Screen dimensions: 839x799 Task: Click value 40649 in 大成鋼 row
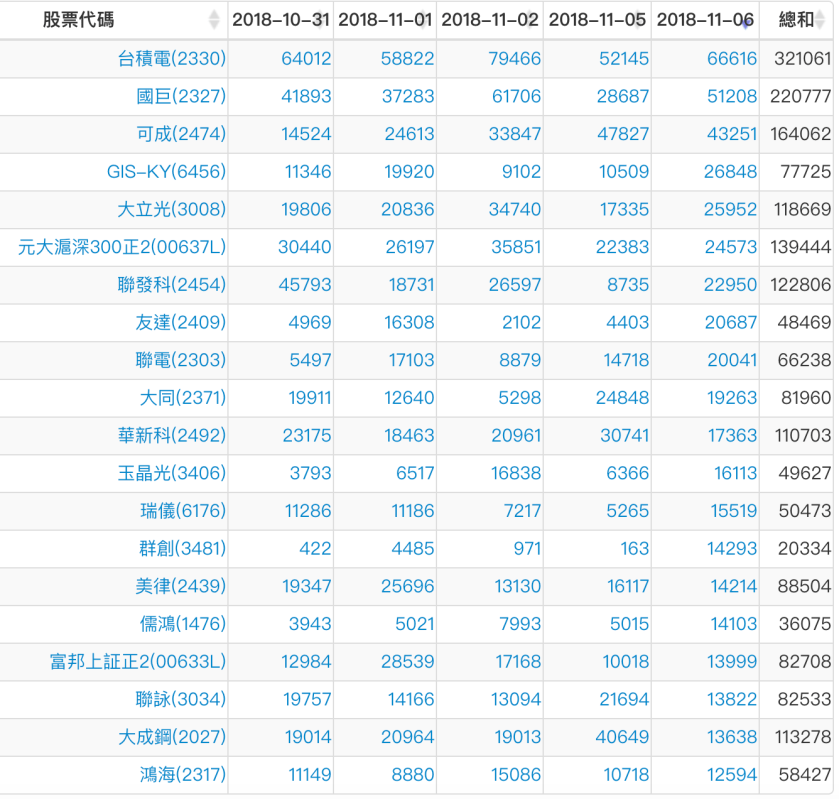(x=622, y=737)
